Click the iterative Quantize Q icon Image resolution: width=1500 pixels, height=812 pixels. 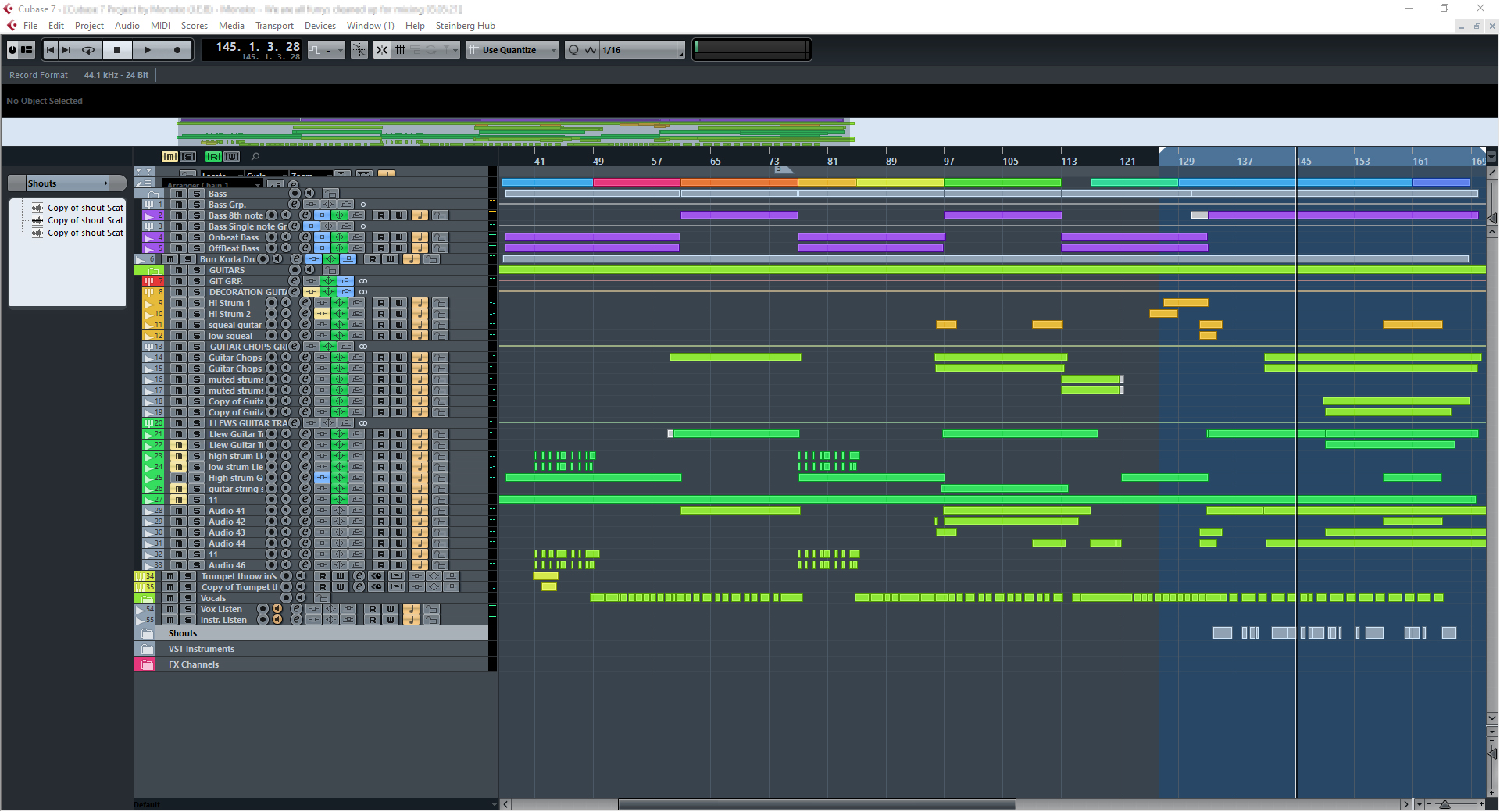(x=574, y=50)
